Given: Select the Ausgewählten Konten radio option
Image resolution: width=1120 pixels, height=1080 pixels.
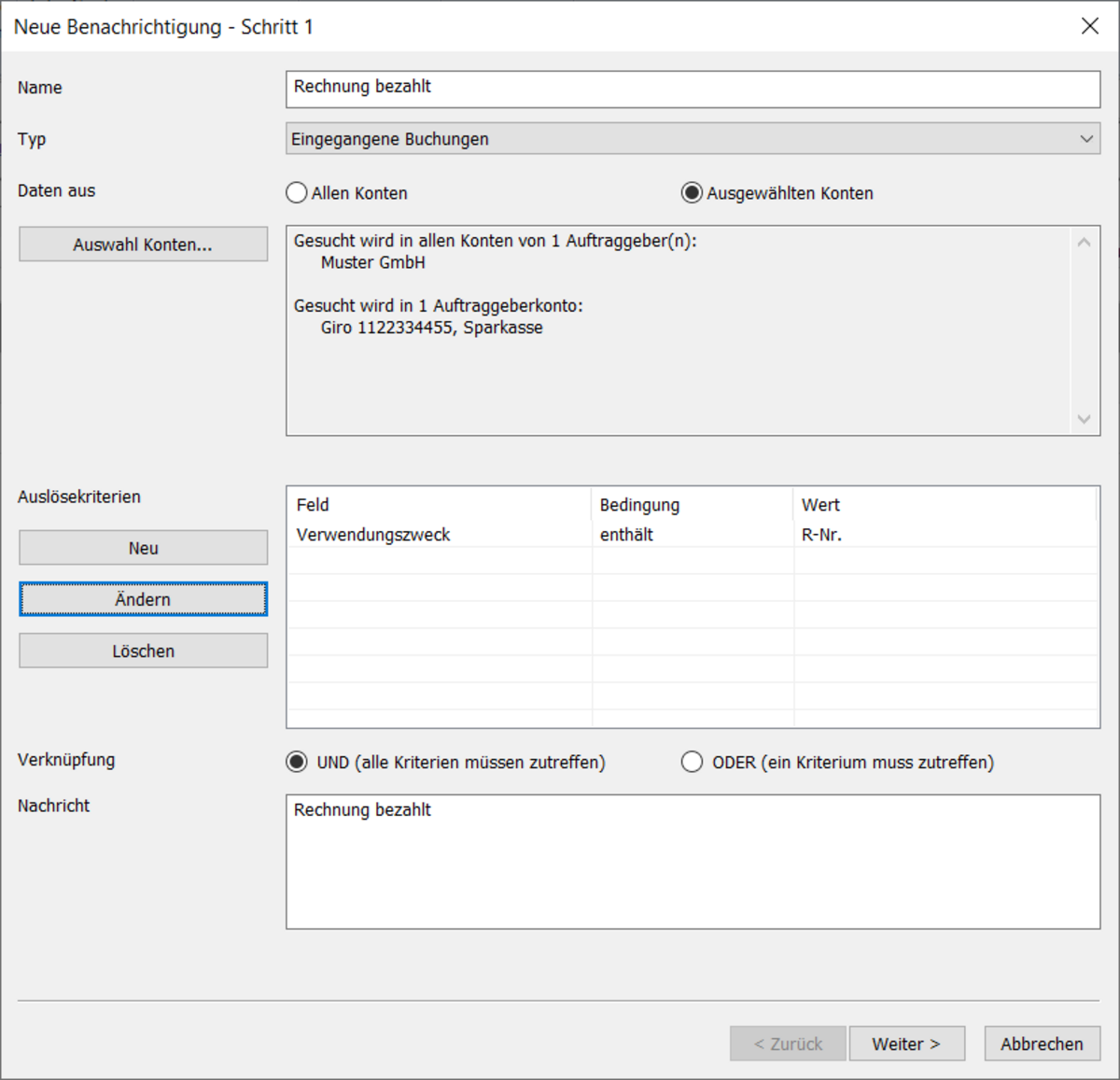Looking at the screenshot, I should [x=692, y=193].
